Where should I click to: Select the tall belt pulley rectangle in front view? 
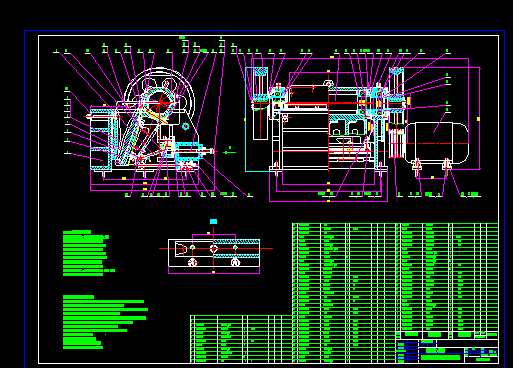pos(260,103)
